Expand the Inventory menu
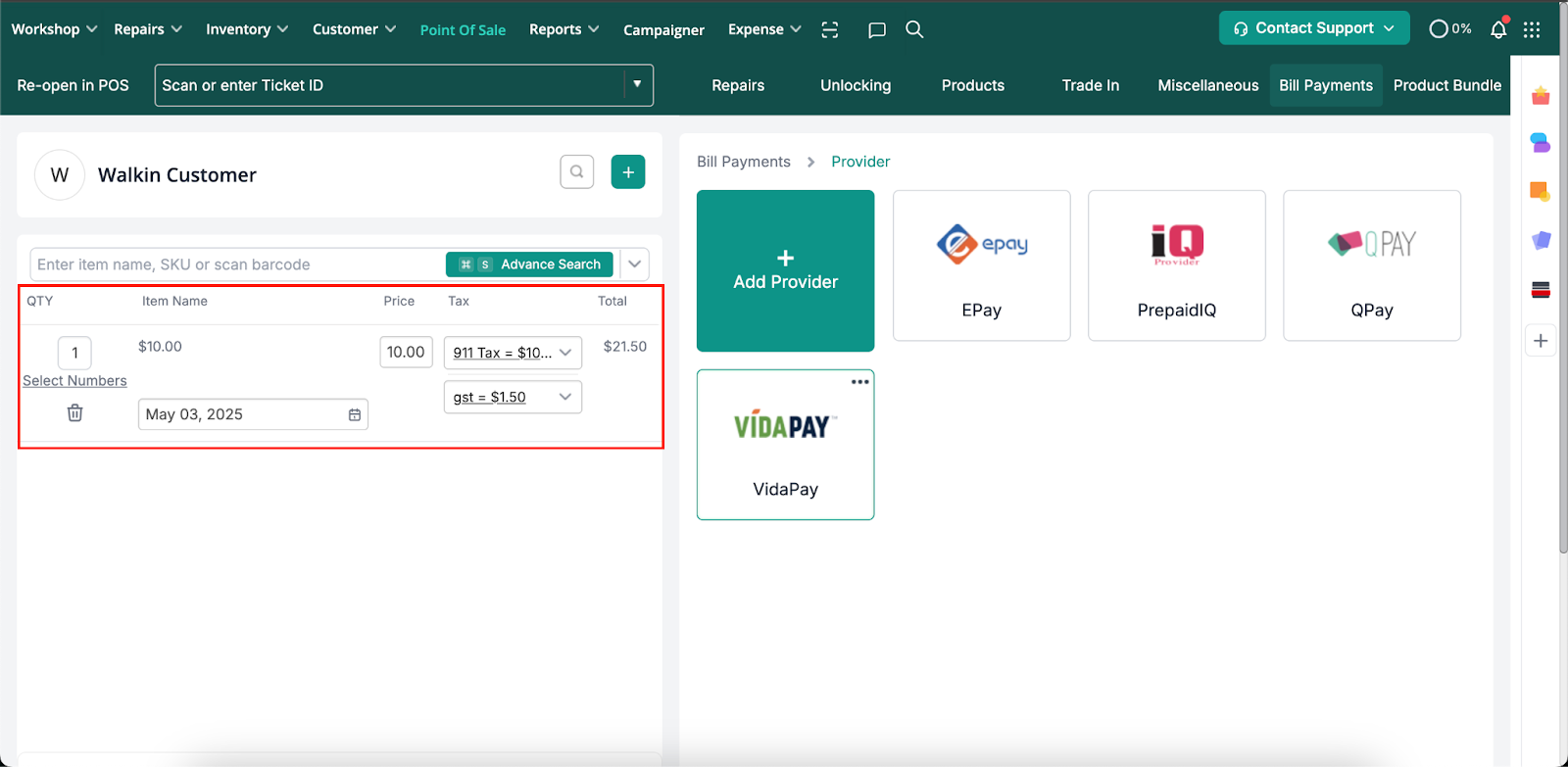1568x767 pixels. (x=247, y=29)
